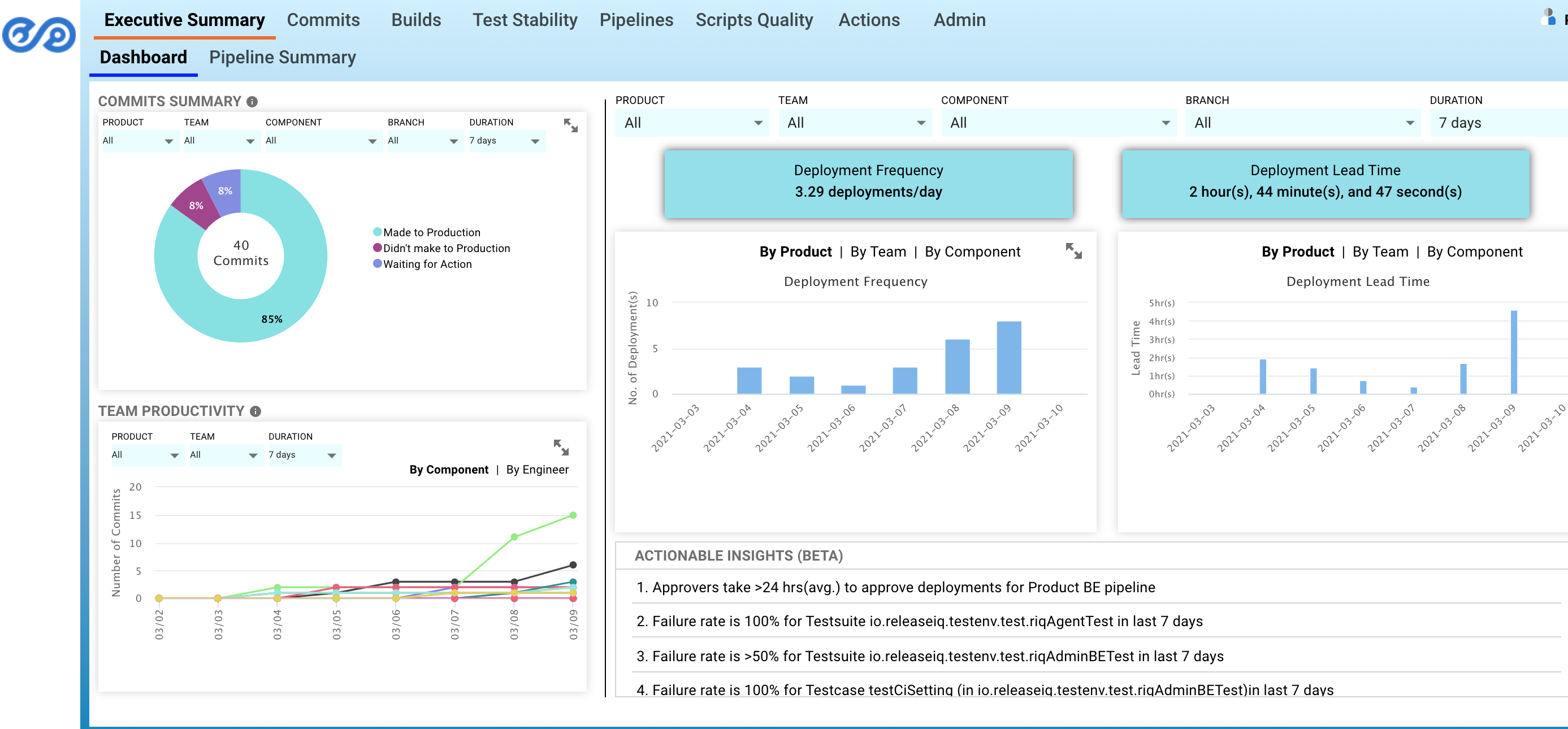Click the 2021-03-09 deployment frequency bar

pos(1008,358)
